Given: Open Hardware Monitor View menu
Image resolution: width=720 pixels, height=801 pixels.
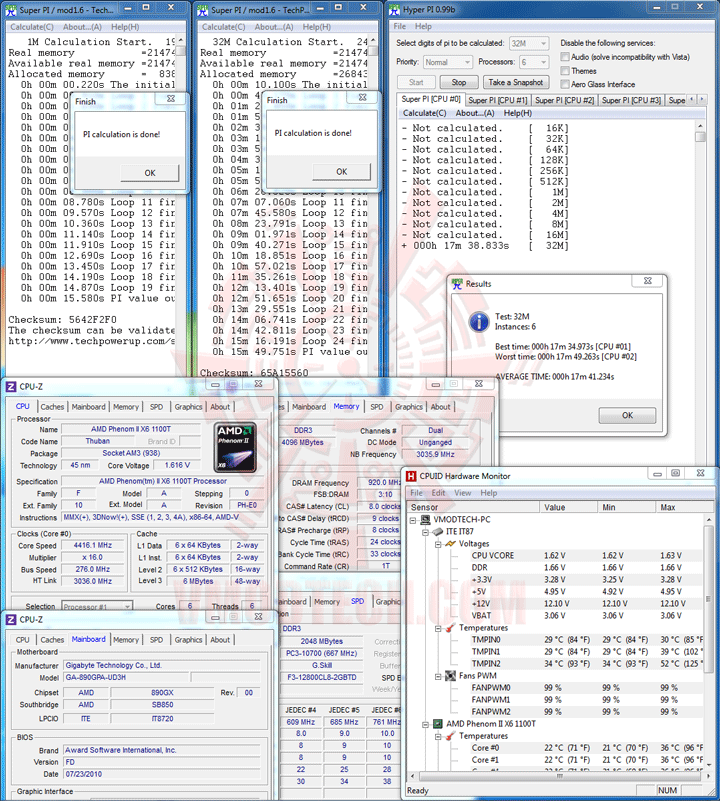Looking at the screenshot, I should pos(462,493).
